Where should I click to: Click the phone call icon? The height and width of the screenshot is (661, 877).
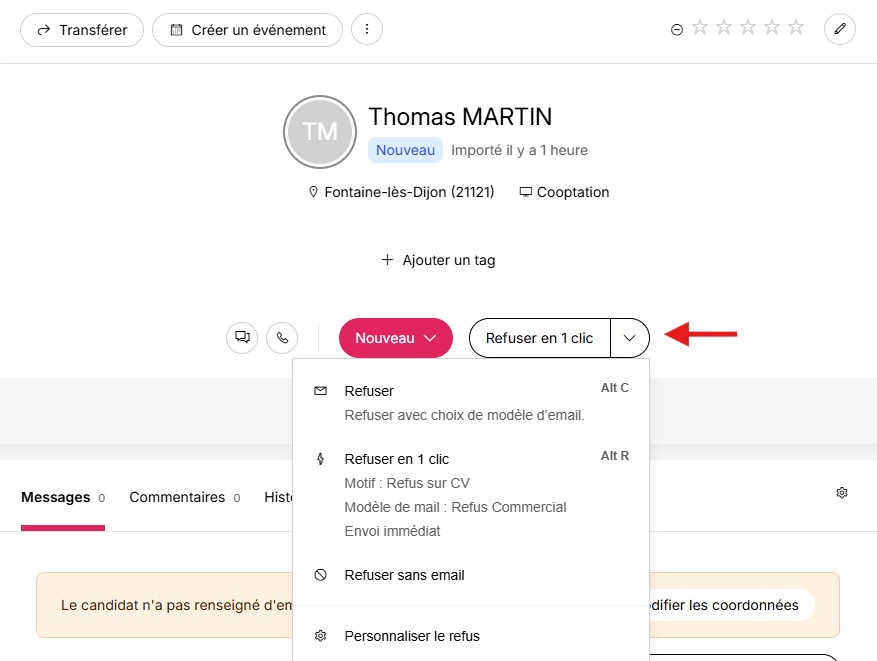tap(282, 338)
